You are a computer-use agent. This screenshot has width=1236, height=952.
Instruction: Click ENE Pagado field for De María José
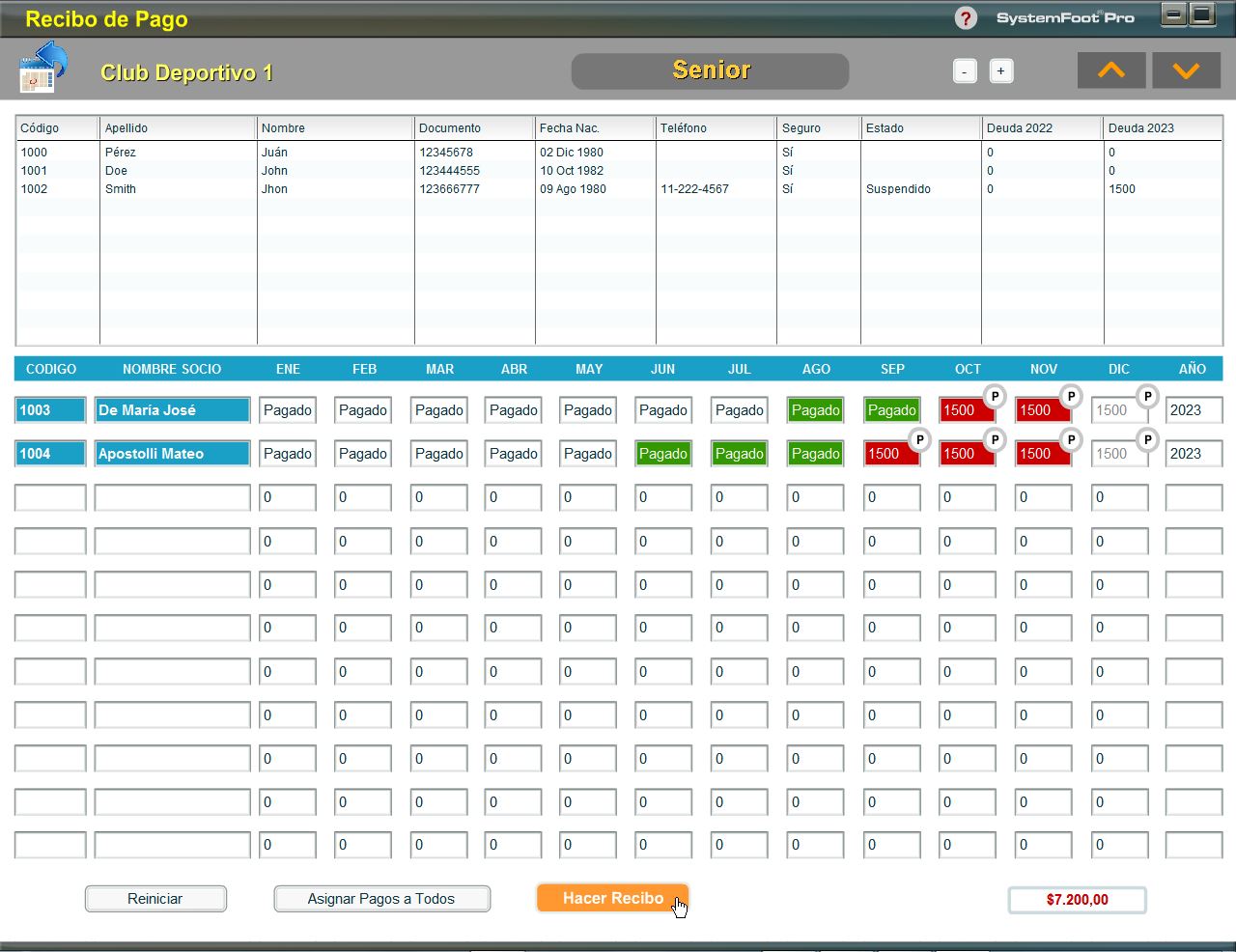coord(288,410)
